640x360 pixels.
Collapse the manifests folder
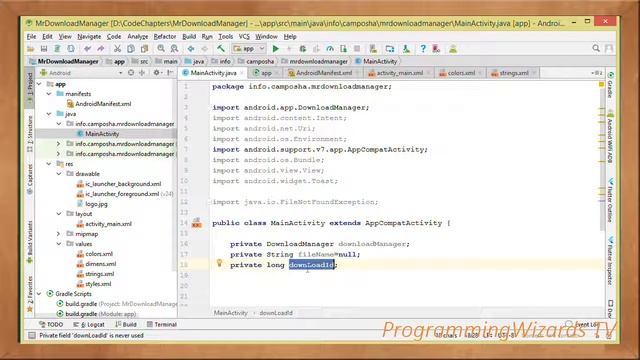tap(49, 94)
